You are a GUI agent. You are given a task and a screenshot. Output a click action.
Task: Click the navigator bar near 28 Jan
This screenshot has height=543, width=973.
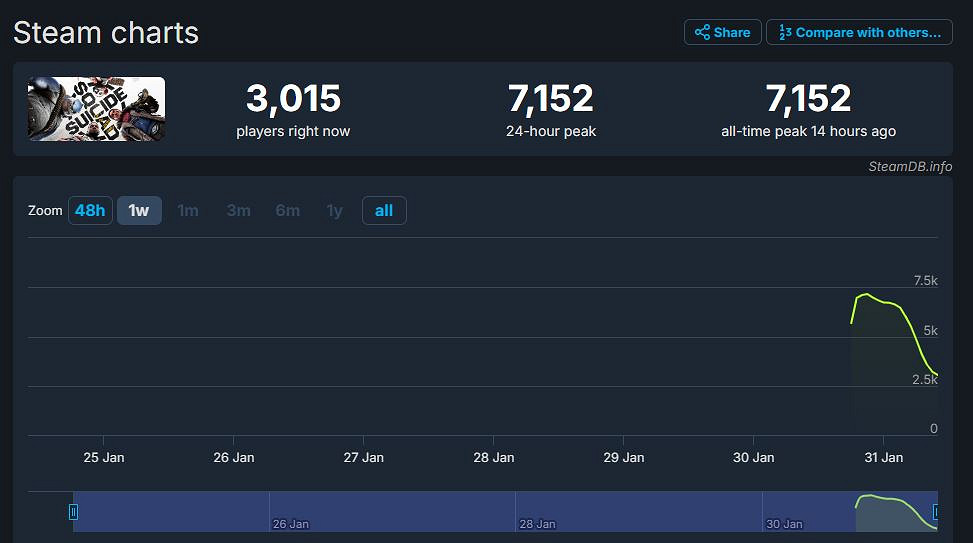537,512
